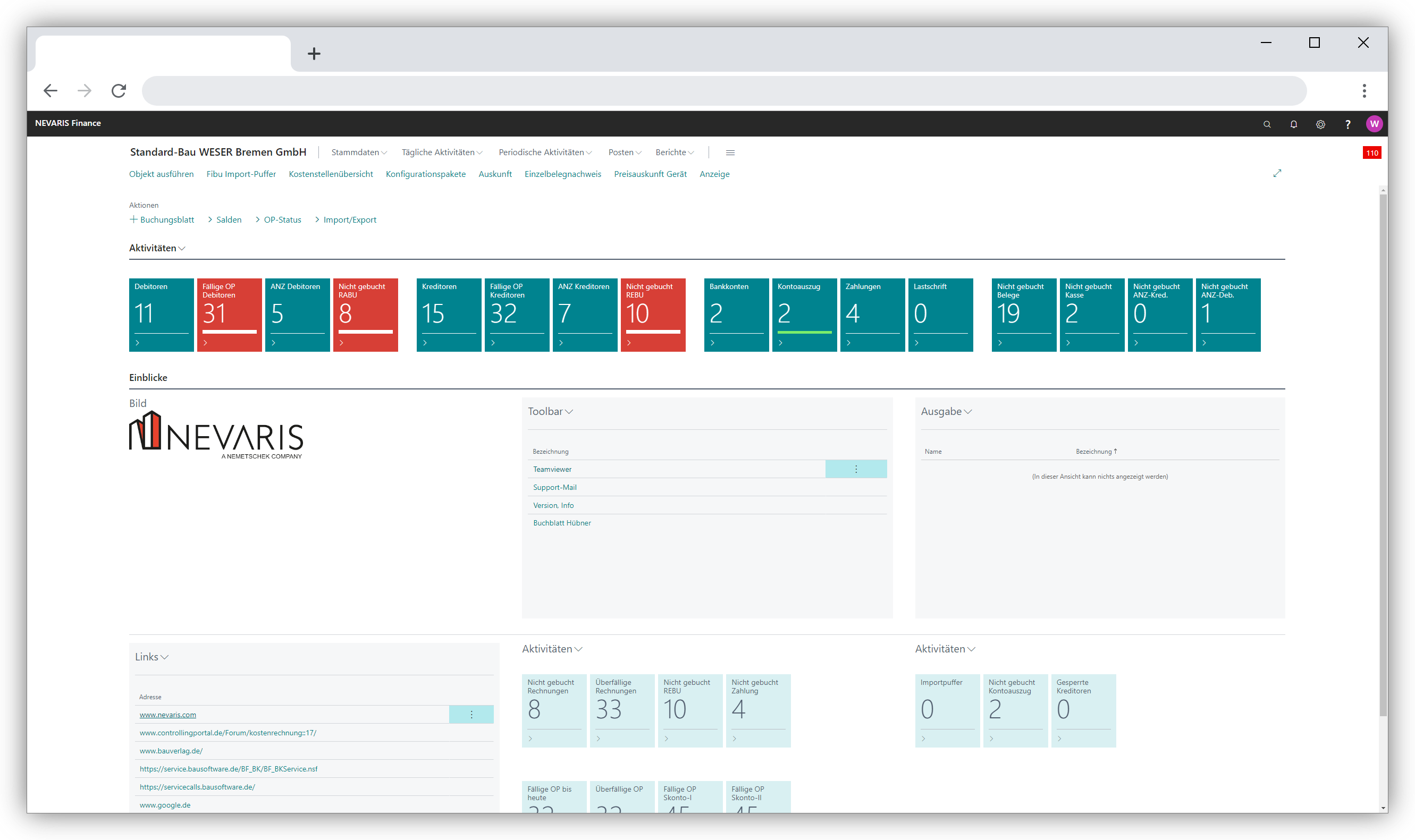This screenshot has width=1415, height=840.
Task: Click the www.nevaris.com link
Action: tap(167, 714)
